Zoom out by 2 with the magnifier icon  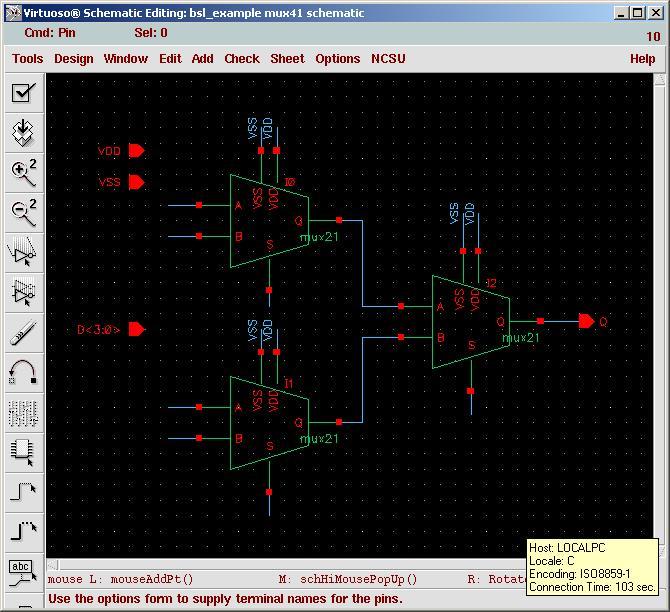pos(24,212)
